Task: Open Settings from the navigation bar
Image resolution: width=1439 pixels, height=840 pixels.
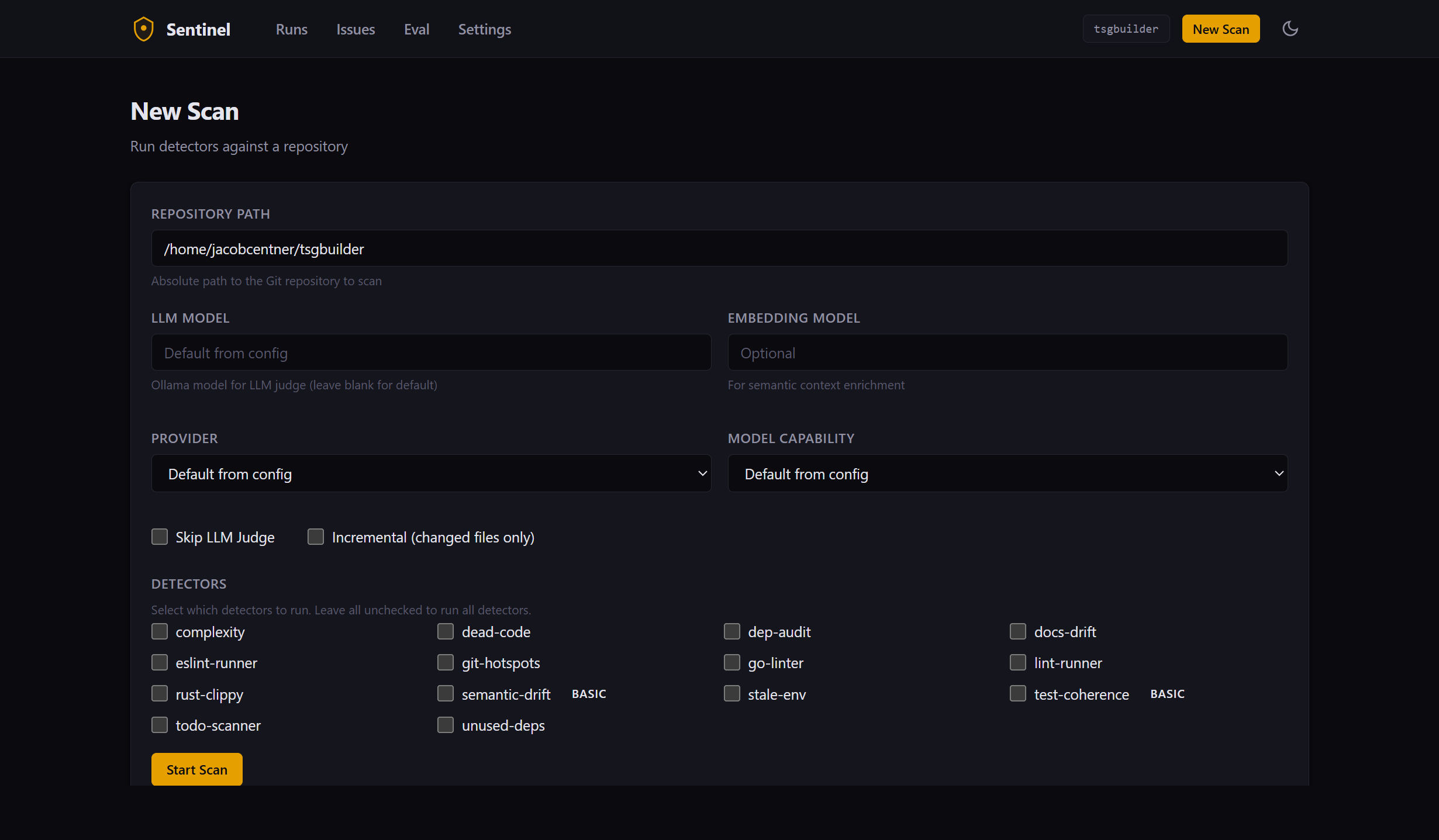Action: click(485, 29)
